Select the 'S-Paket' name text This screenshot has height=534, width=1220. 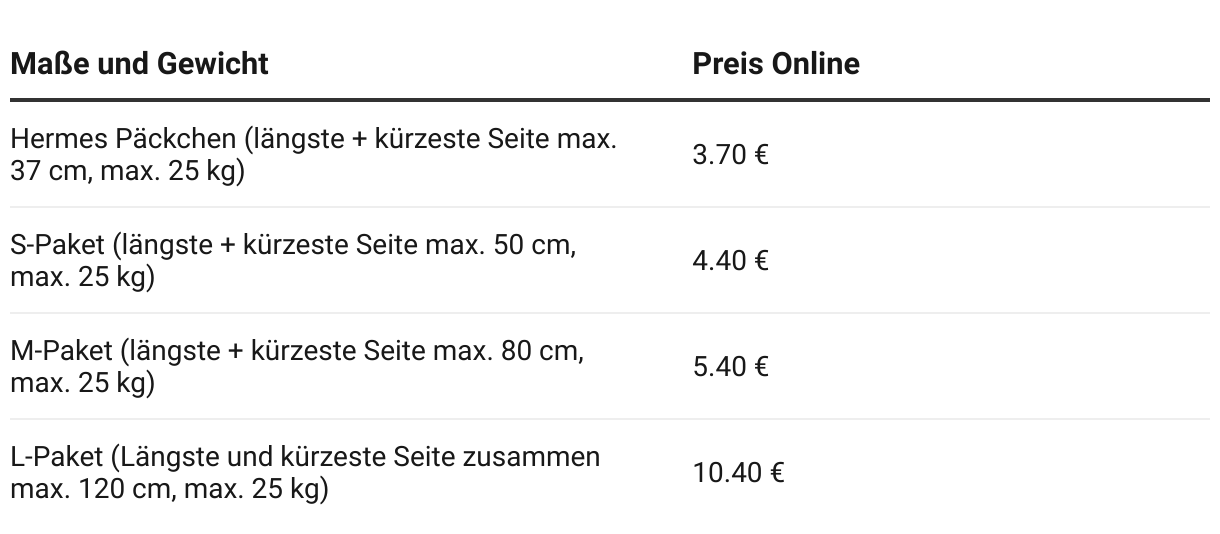coord(56,245)
